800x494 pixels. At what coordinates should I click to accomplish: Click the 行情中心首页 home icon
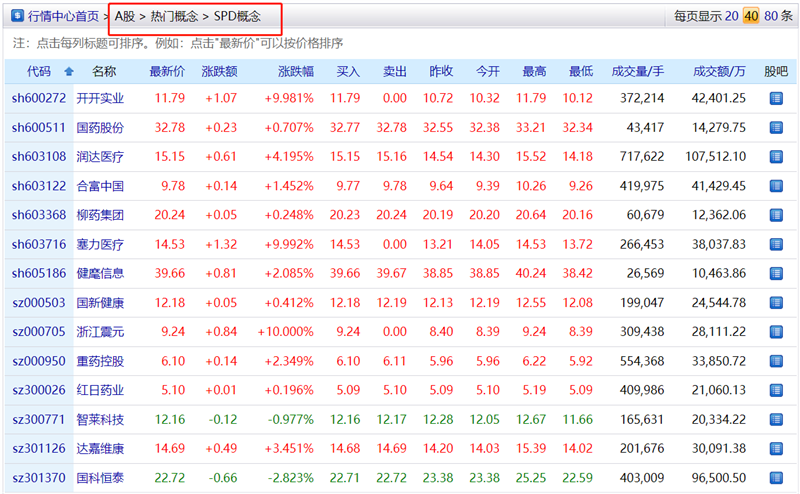(17, 16)
